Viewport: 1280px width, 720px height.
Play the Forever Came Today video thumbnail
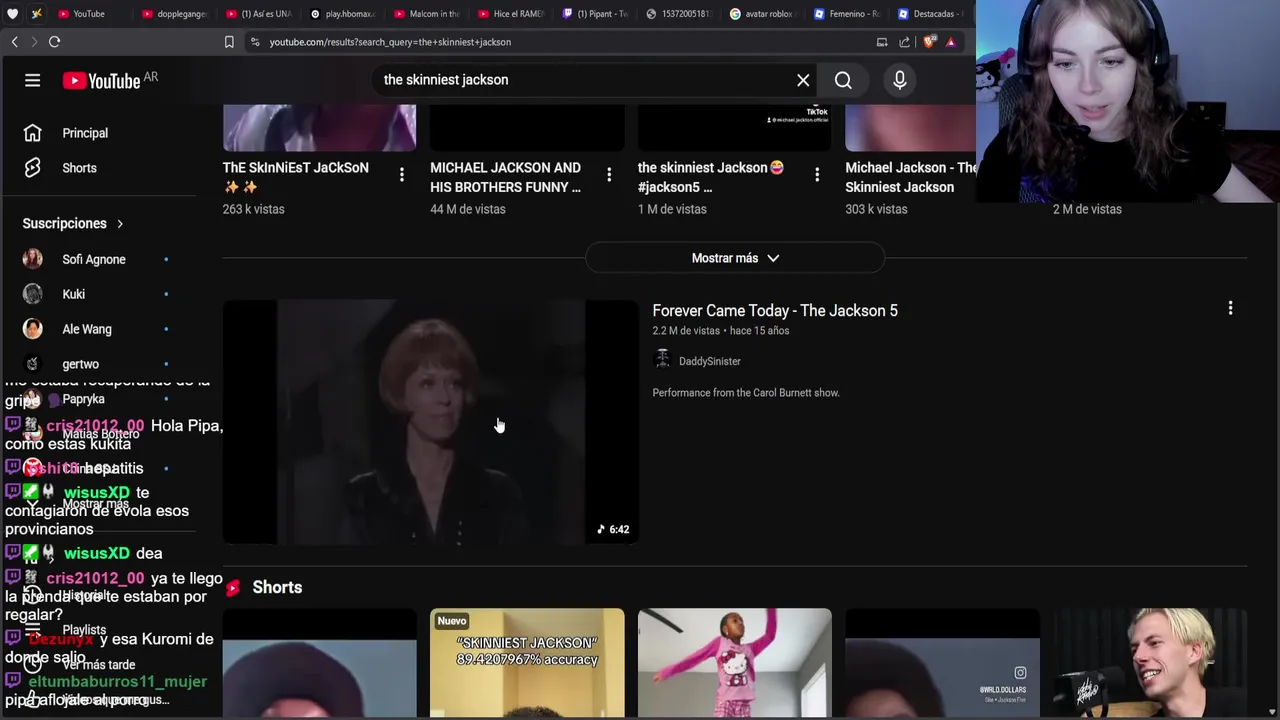pos(430,422)
